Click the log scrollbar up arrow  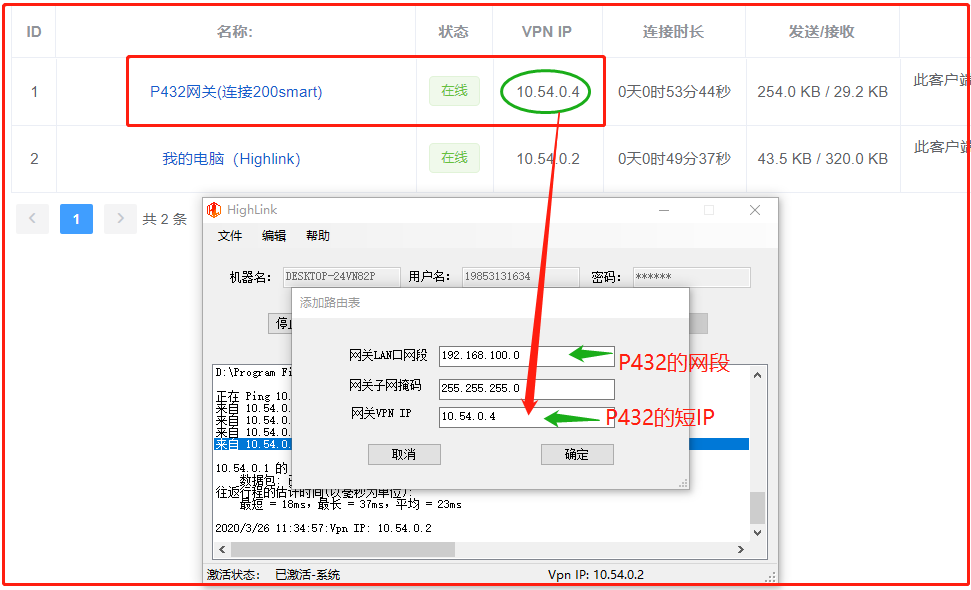coord(757,375)
